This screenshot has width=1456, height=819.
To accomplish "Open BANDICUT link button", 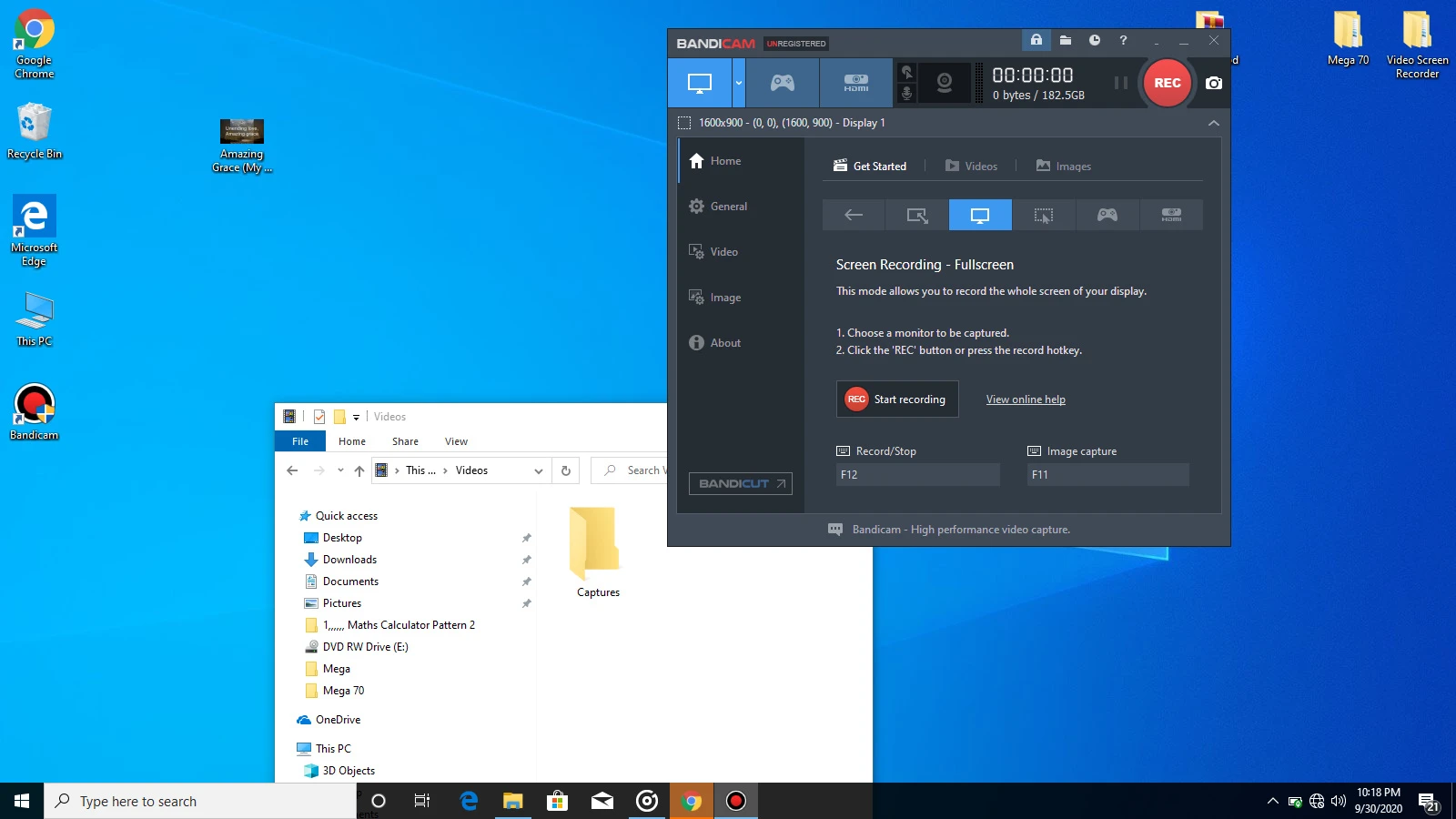I will click(740, 483).
